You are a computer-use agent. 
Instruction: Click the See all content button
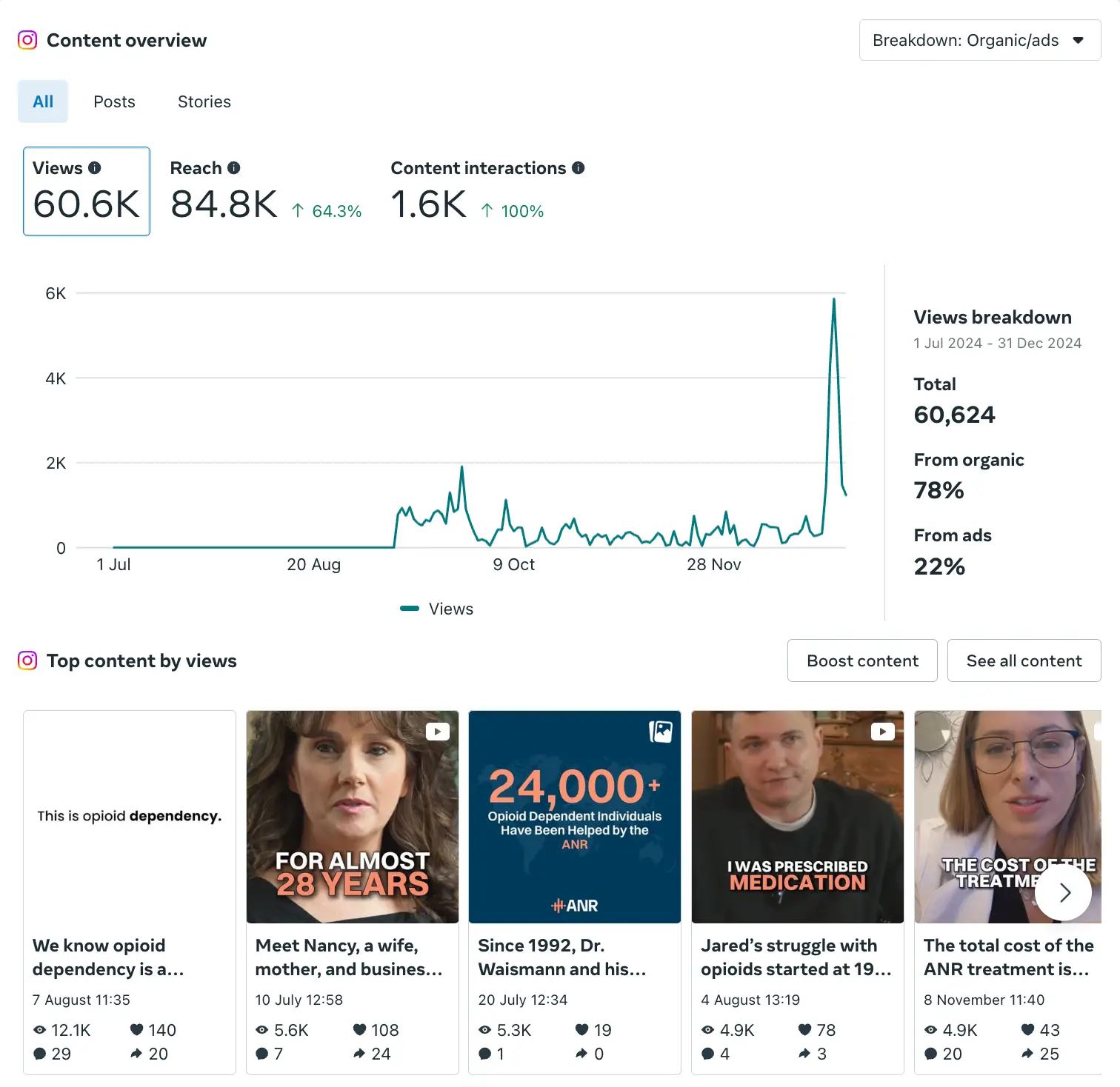tap(1024, 660)
